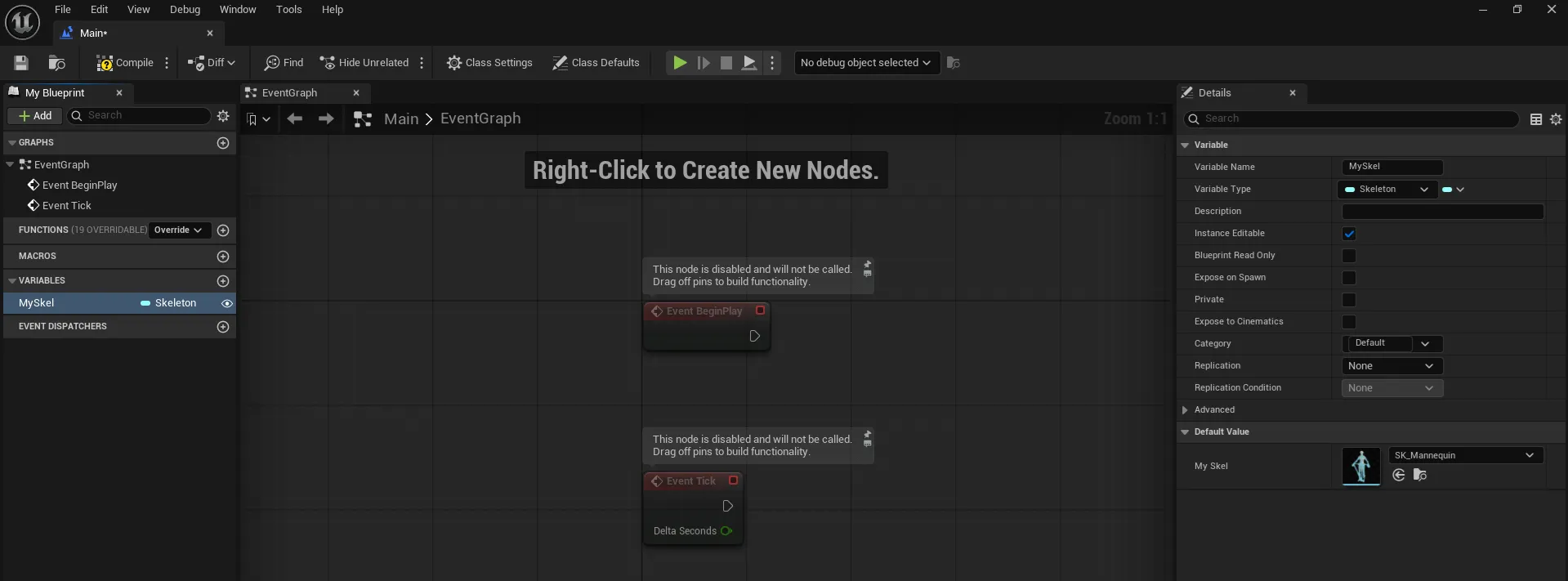Open the Edit menu
This screenshot has width=1568, height=581.
point(99,10)
